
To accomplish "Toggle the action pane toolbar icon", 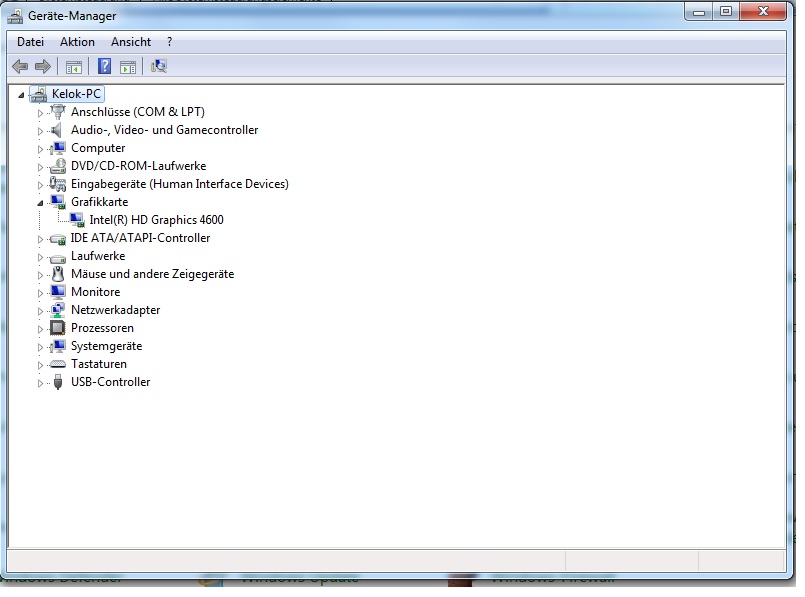I will tap(128, 67).
